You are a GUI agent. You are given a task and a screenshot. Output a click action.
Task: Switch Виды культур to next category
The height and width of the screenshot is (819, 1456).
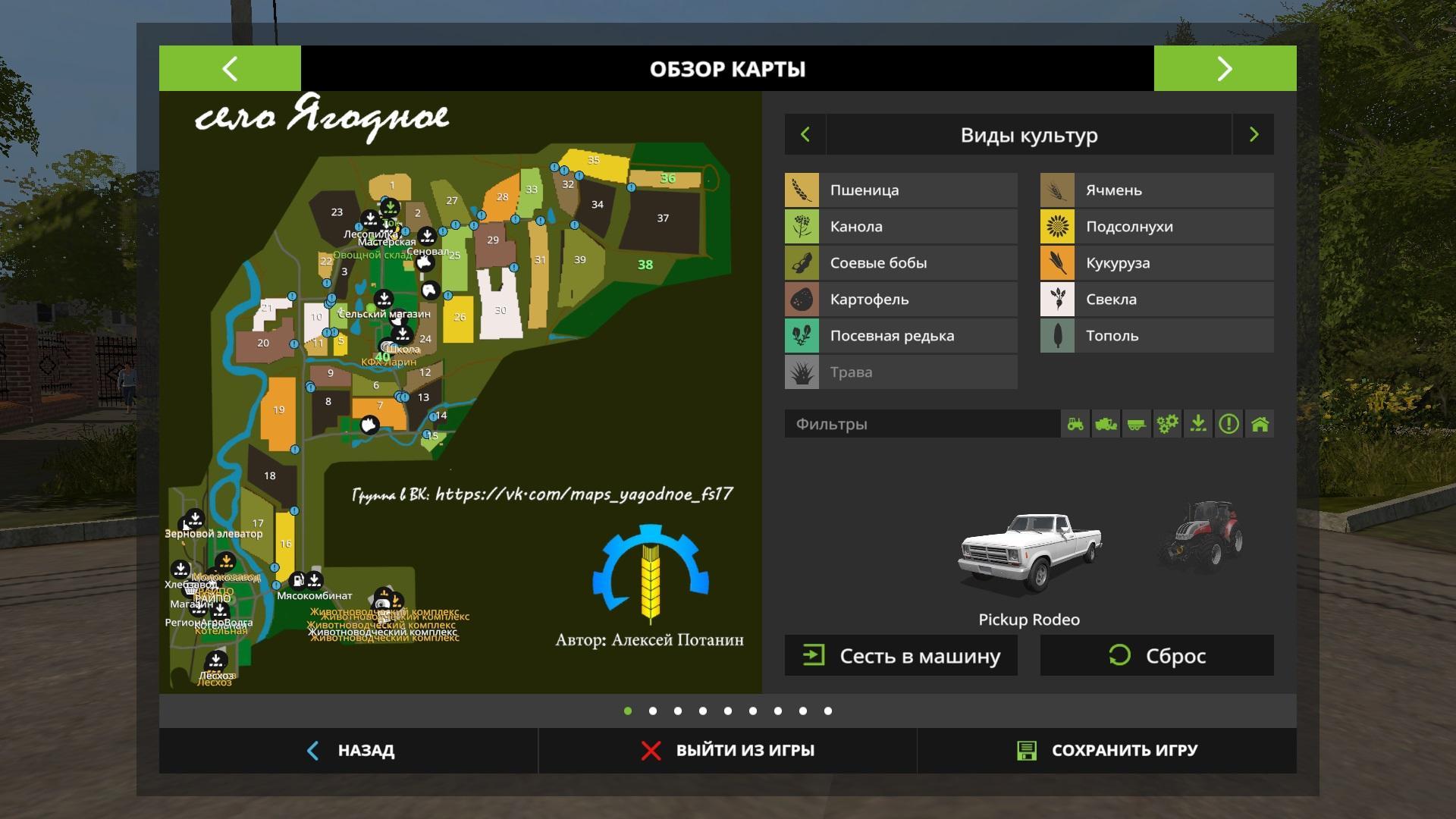(x=1254, y=135)
